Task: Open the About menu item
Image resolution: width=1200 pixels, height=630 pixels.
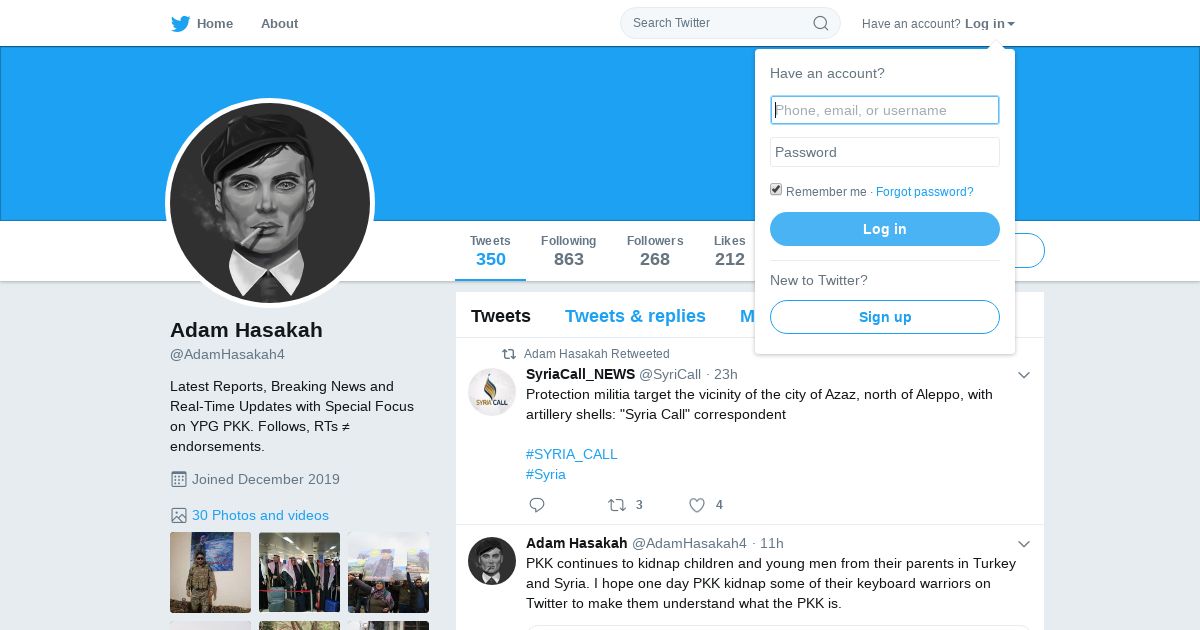Action: (279, 24)
